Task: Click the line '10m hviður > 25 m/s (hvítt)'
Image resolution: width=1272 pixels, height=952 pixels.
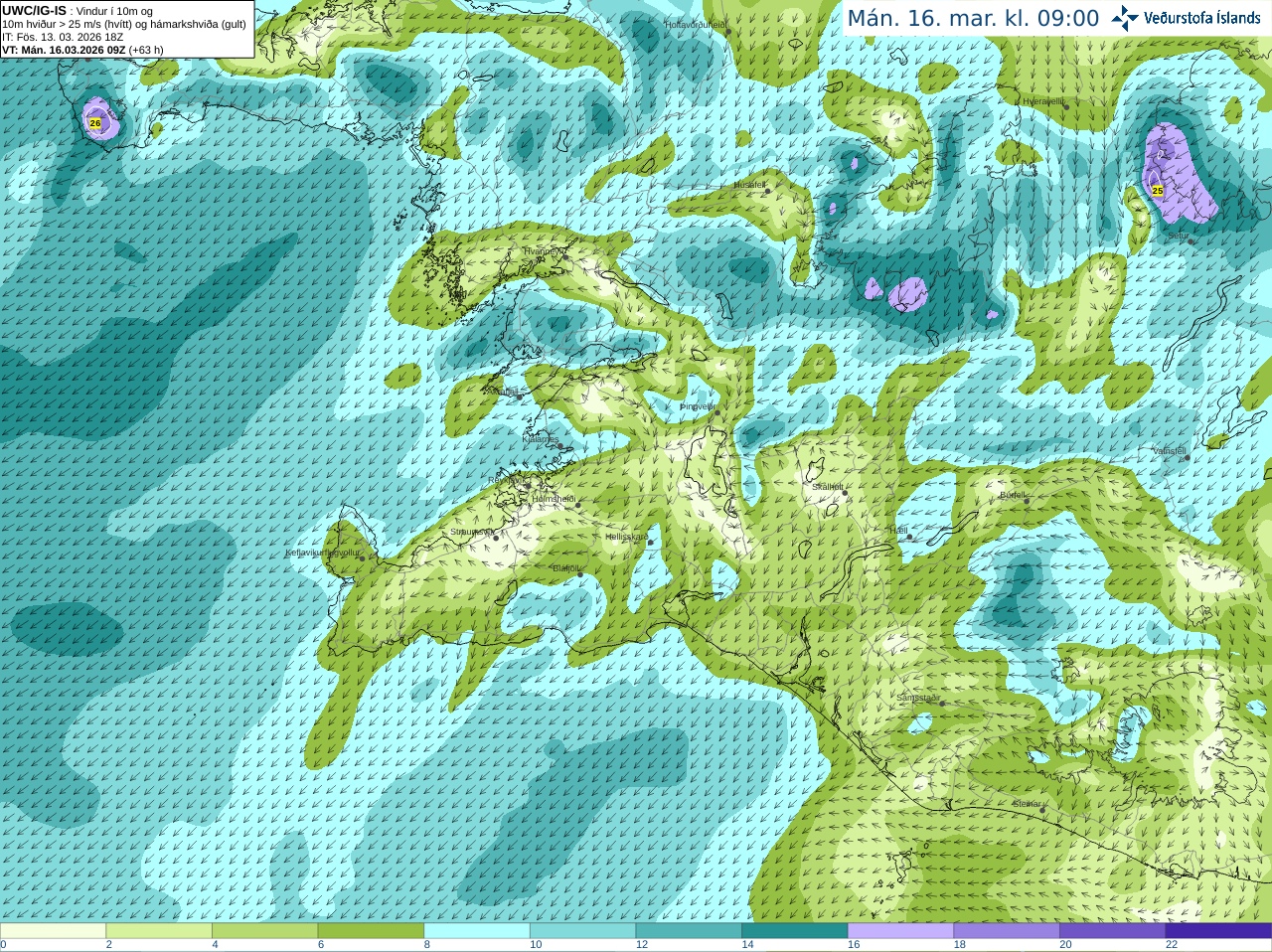Action: pyautogui.click(x=66, y=24)
